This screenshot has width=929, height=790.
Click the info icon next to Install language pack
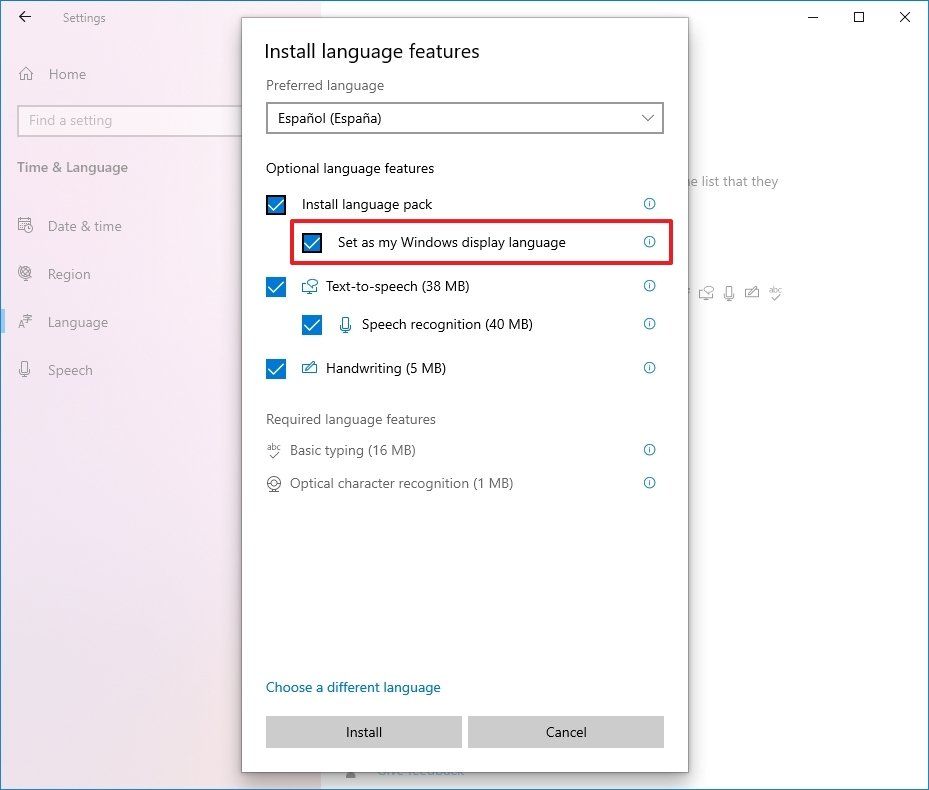pos(649,203)
